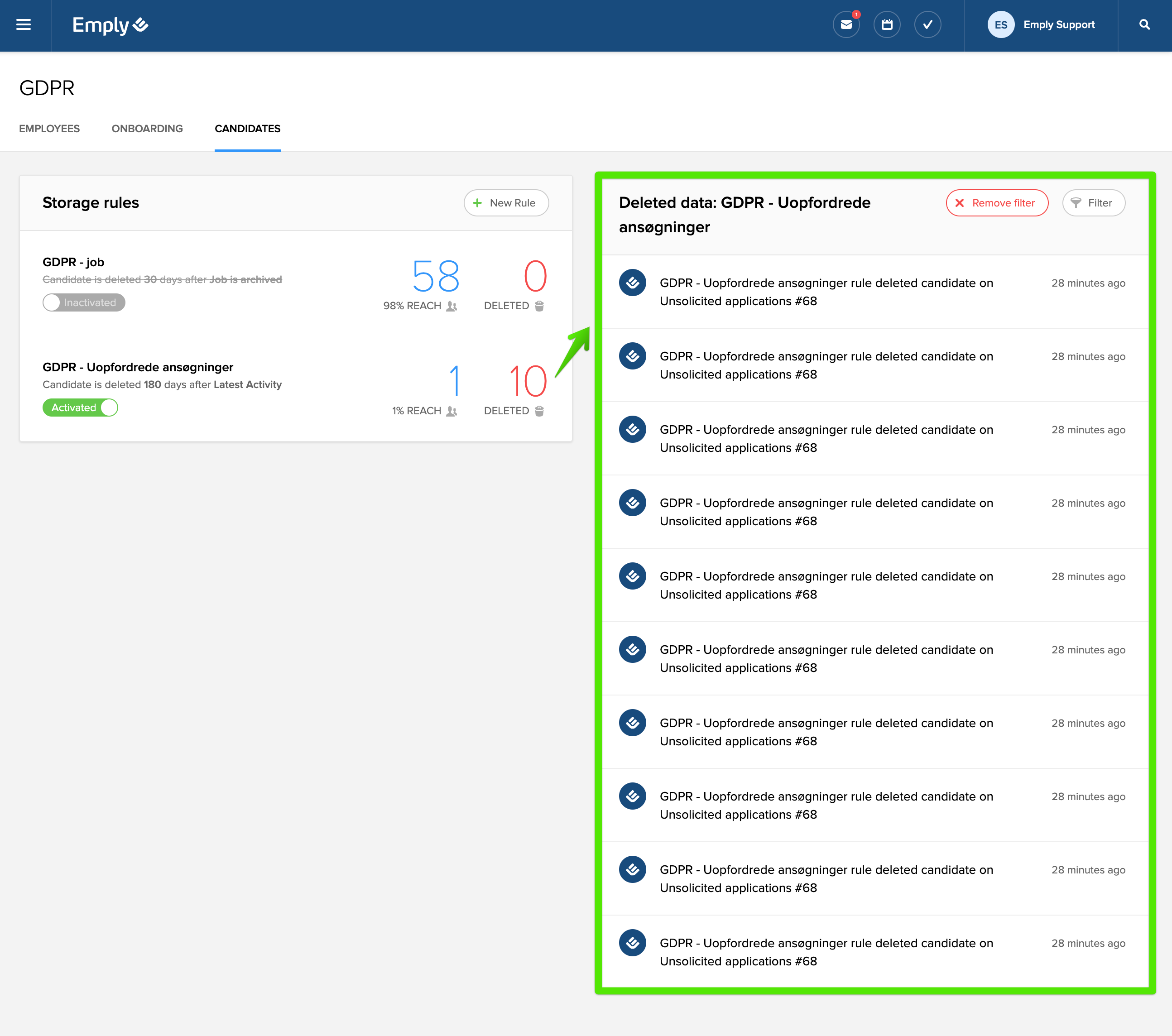
Task: Open the mail inbox icon with notification
Action: (x=846, y=24)
